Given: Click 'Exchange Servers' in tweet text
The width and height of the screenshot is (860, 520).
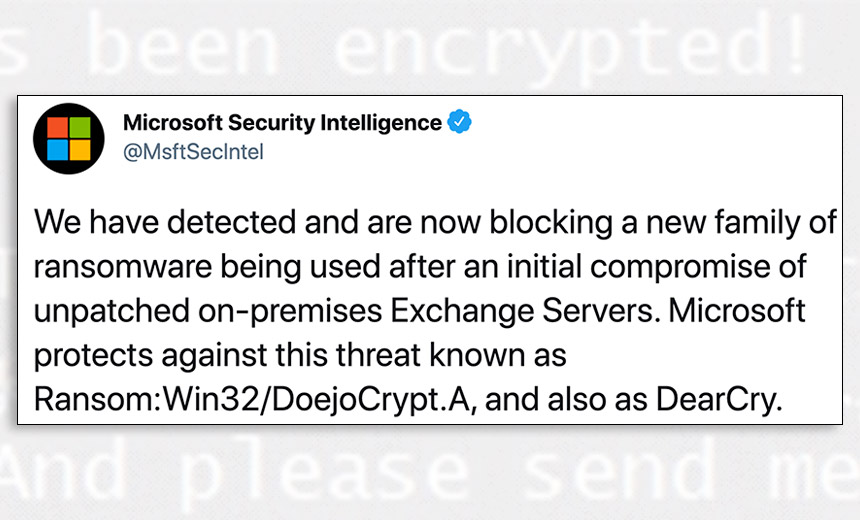Looking at the screenshot, I should (x=523, y=311).
